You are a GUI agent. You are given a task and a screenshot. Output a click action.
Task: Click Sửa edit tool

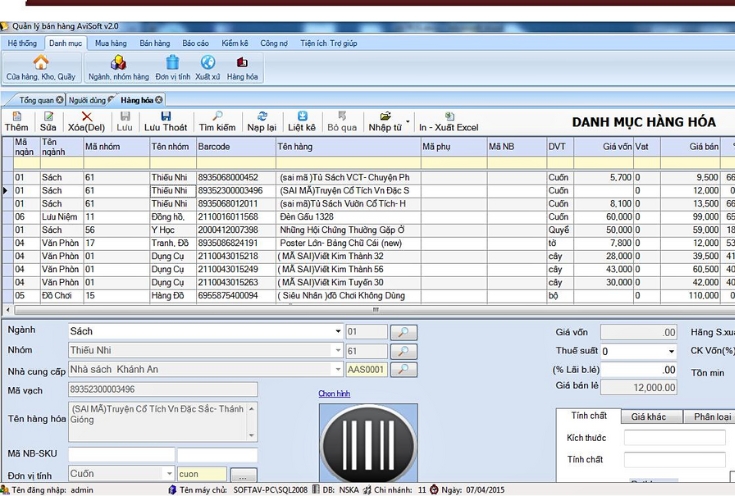point(48,122)
